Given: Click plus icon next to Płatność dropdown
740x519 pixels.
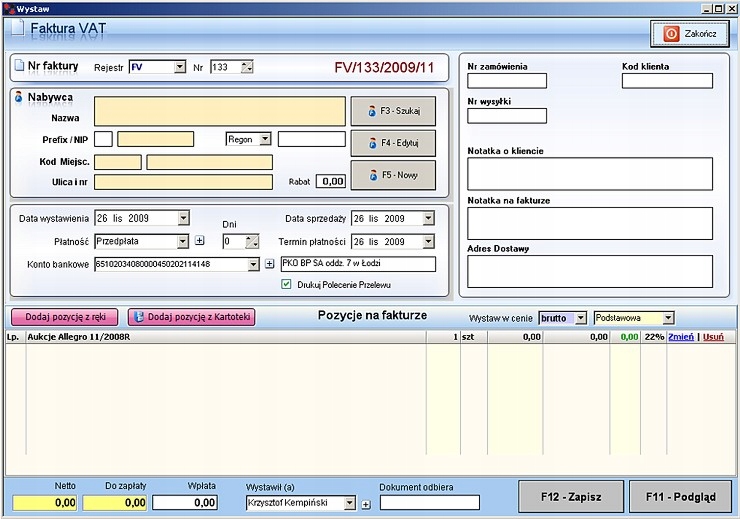Looking at the screenshot, I should pos(199,241).
